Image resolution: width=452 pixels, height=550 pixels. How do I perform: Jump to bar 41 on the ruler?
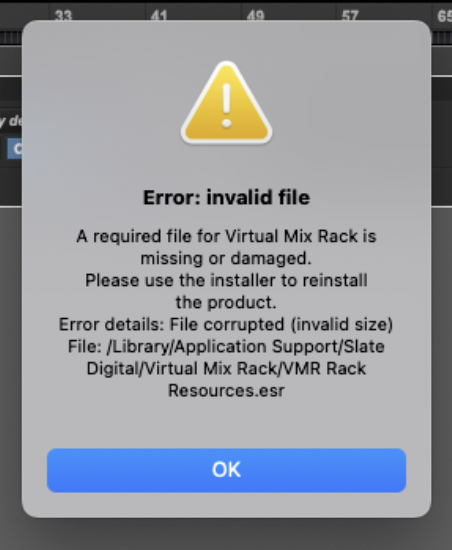(159, 15)
